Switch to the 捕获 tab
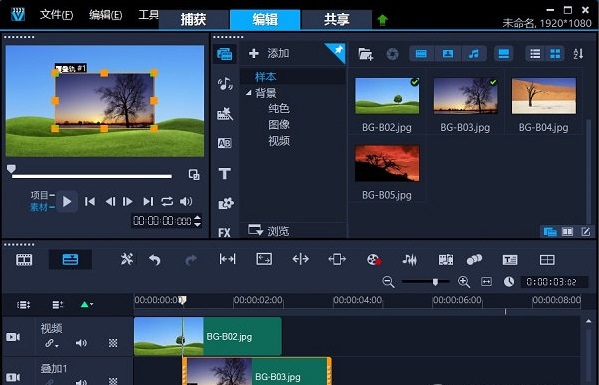Image resolution: width=599 pixels, height=385 pixels. click(x=194, y=19)
